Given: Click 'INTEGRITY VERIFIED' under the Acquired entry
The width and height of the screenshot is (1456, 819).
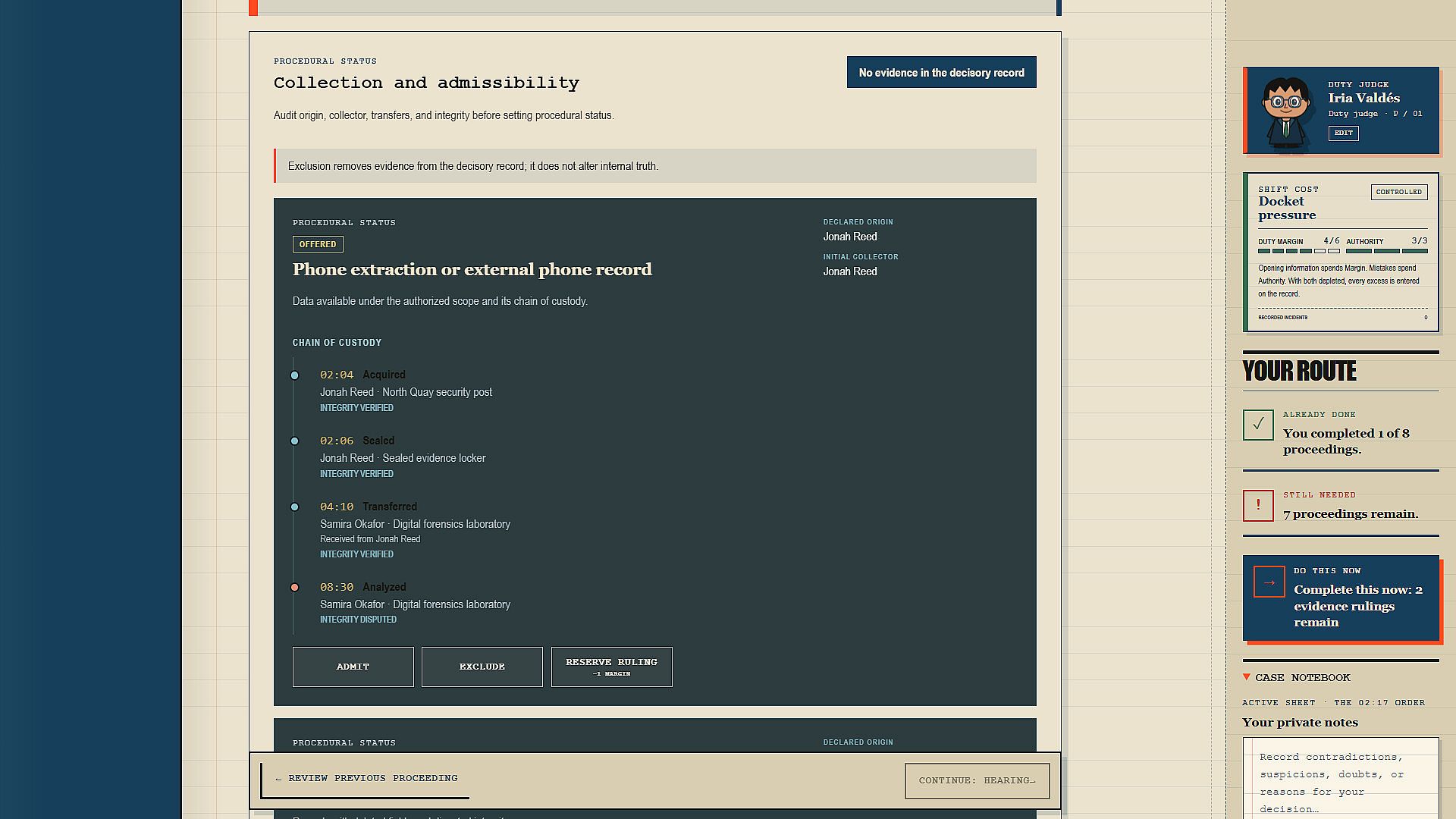Looking at the screenshot, I should [x=356, y=408].
